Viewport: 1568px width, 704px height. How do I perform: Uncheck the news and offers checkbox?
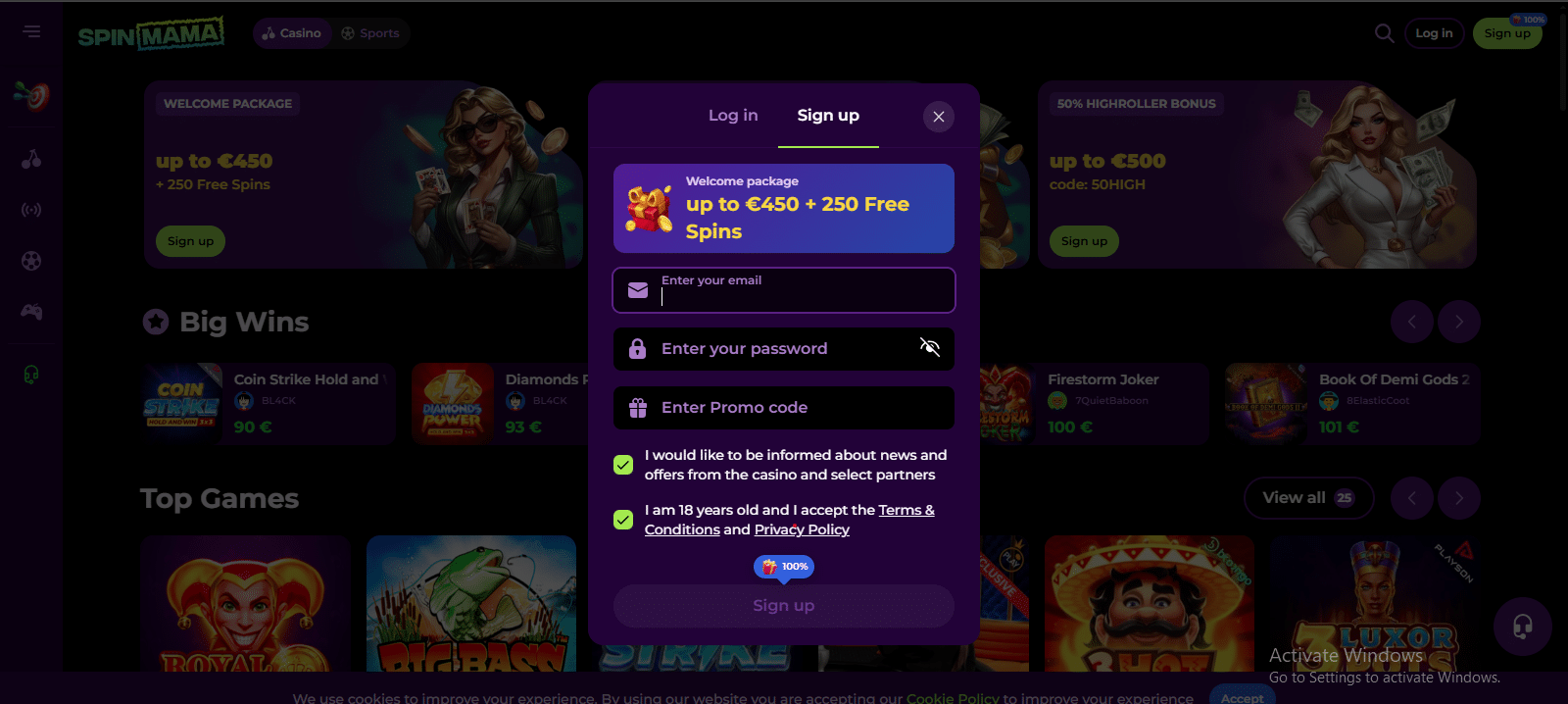pyautogui.click(x=623, y=465)
